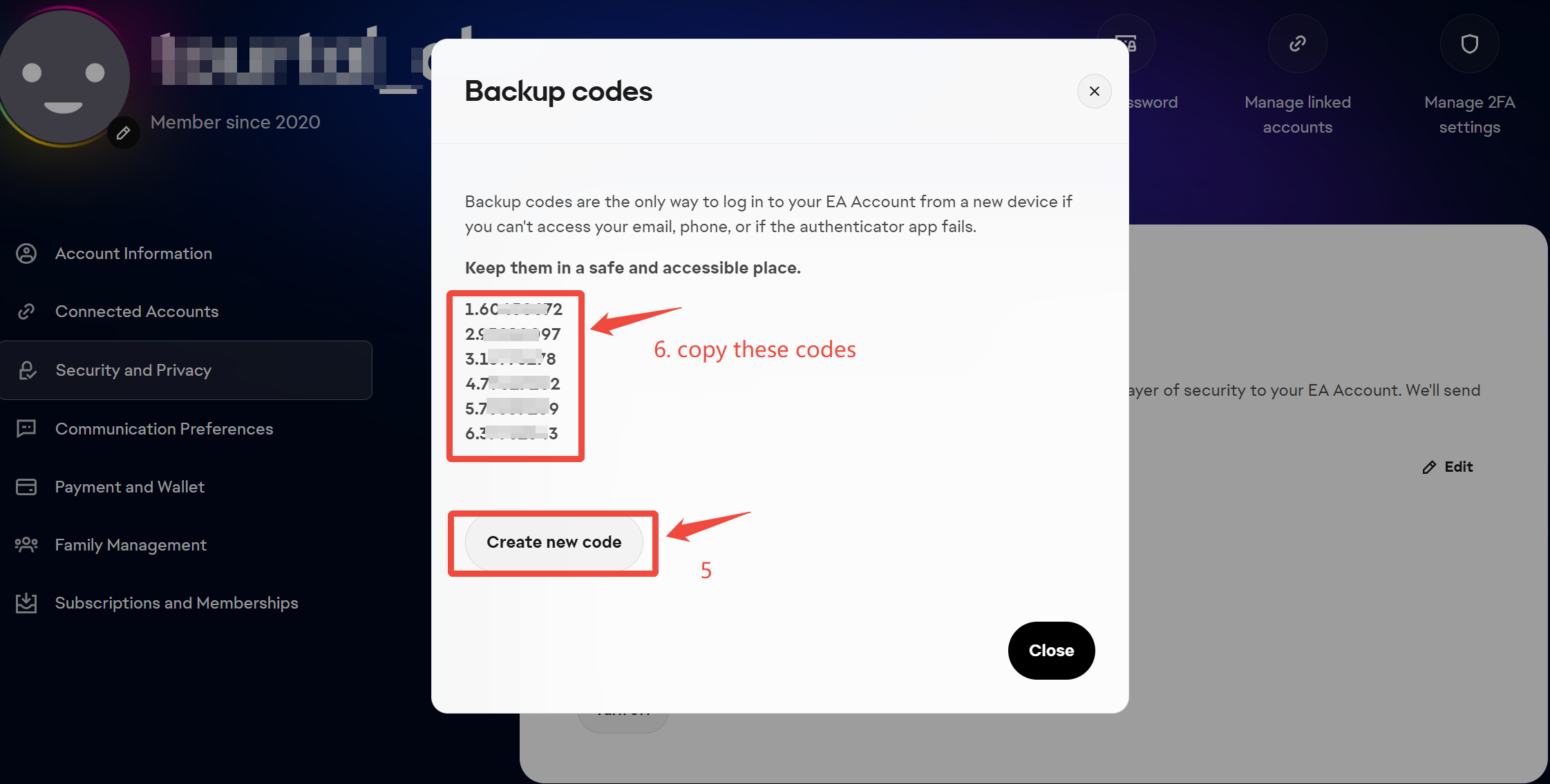Screen dimensions: 1550x784
Task: Select the Account Information person icon
Action: [x=27, y=254]
